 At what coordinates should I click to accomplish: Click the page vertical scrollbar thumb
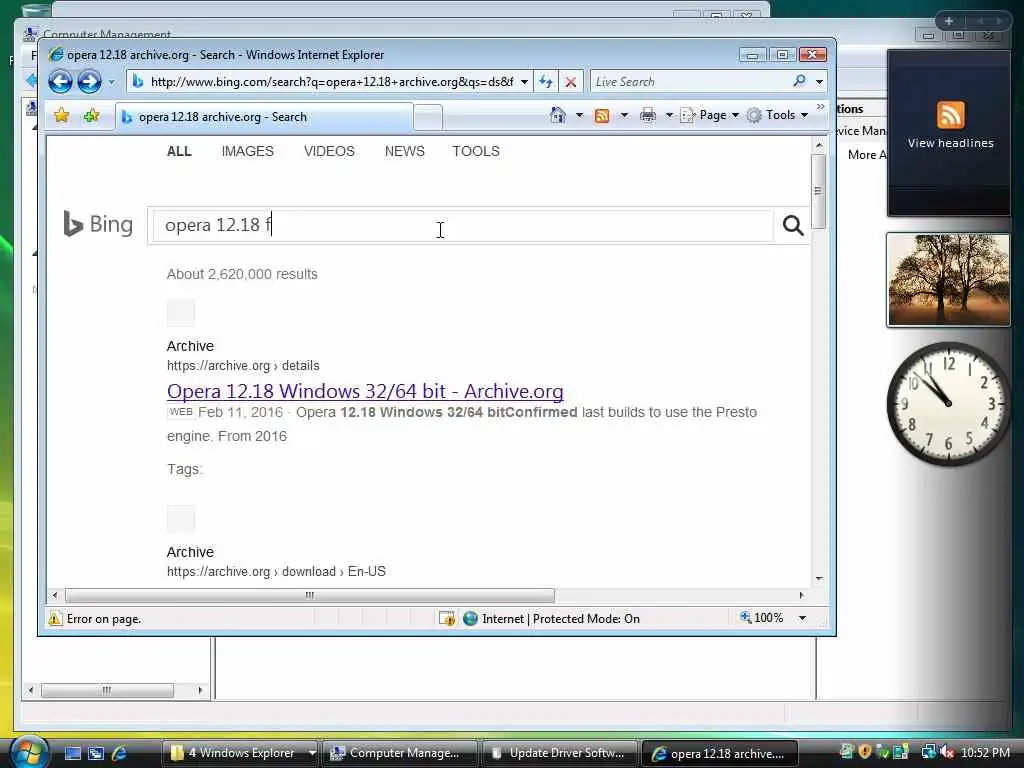pos(818,191)
